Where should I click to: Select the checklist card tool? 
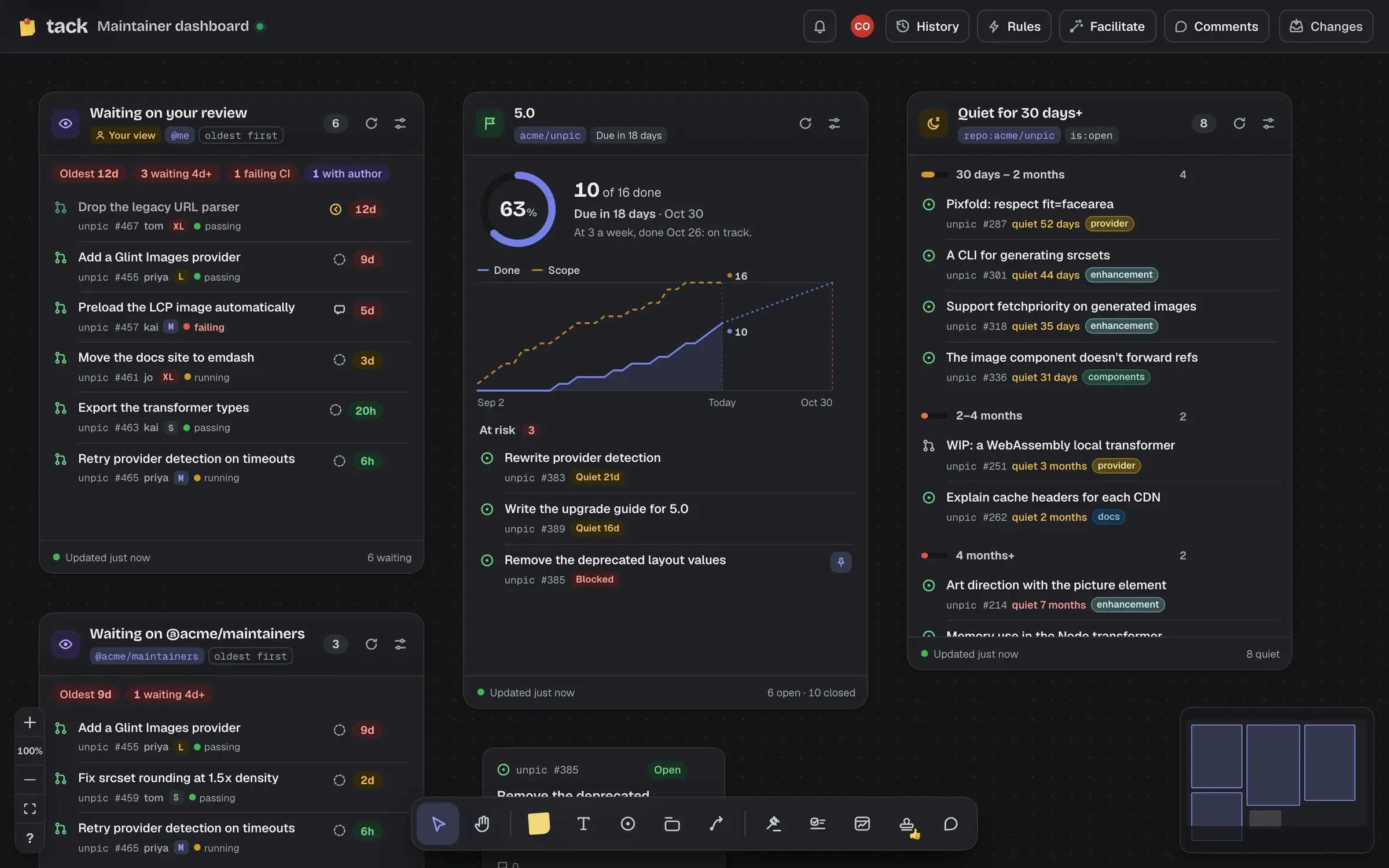[x=818, y=823]
